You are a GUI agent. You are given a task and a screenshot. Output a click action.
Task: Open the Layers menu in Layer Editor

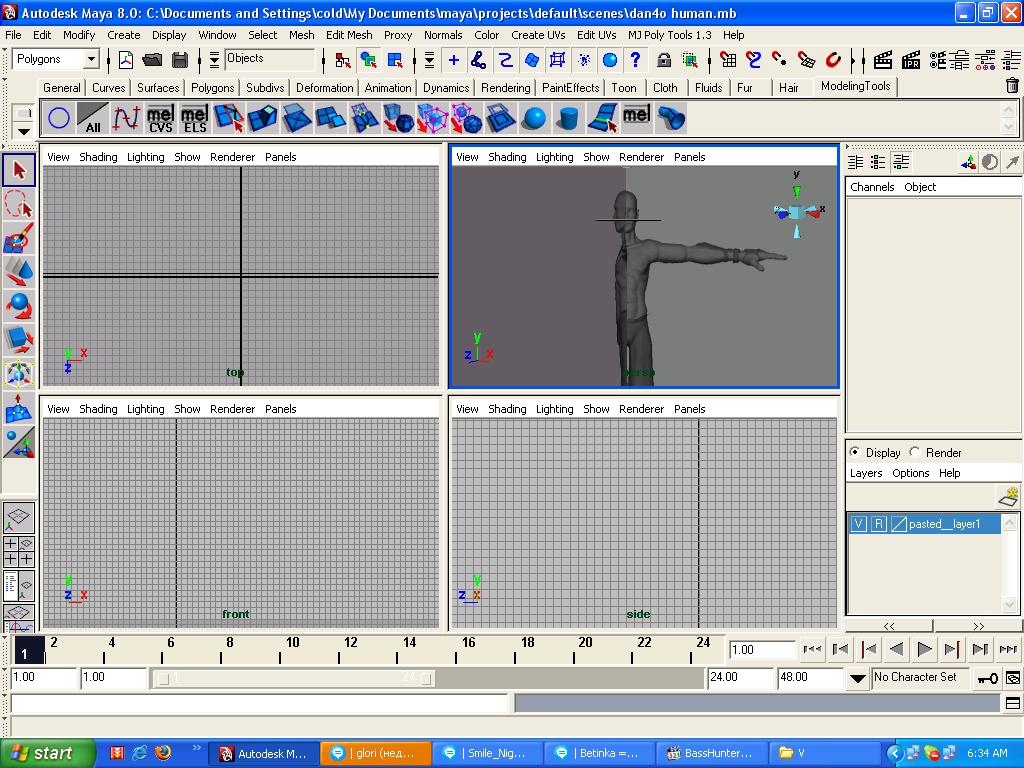[866, 473]
